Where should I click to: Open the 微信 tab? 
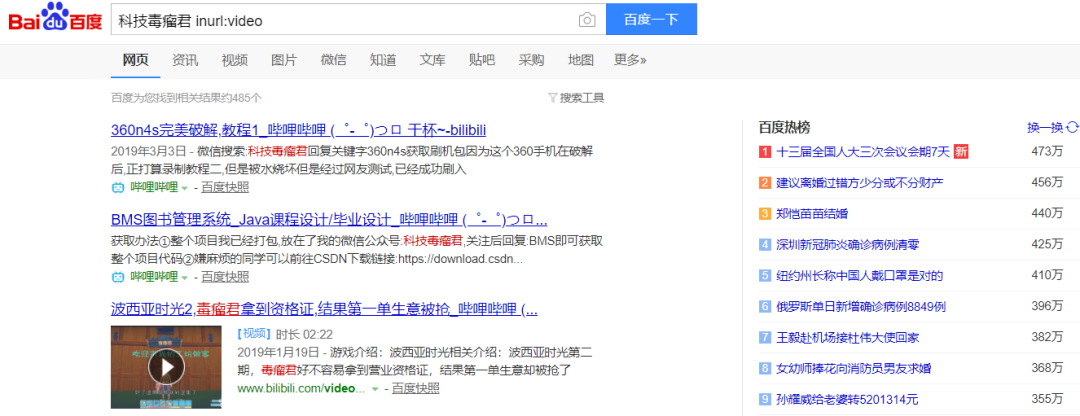[x=333, y=60]
